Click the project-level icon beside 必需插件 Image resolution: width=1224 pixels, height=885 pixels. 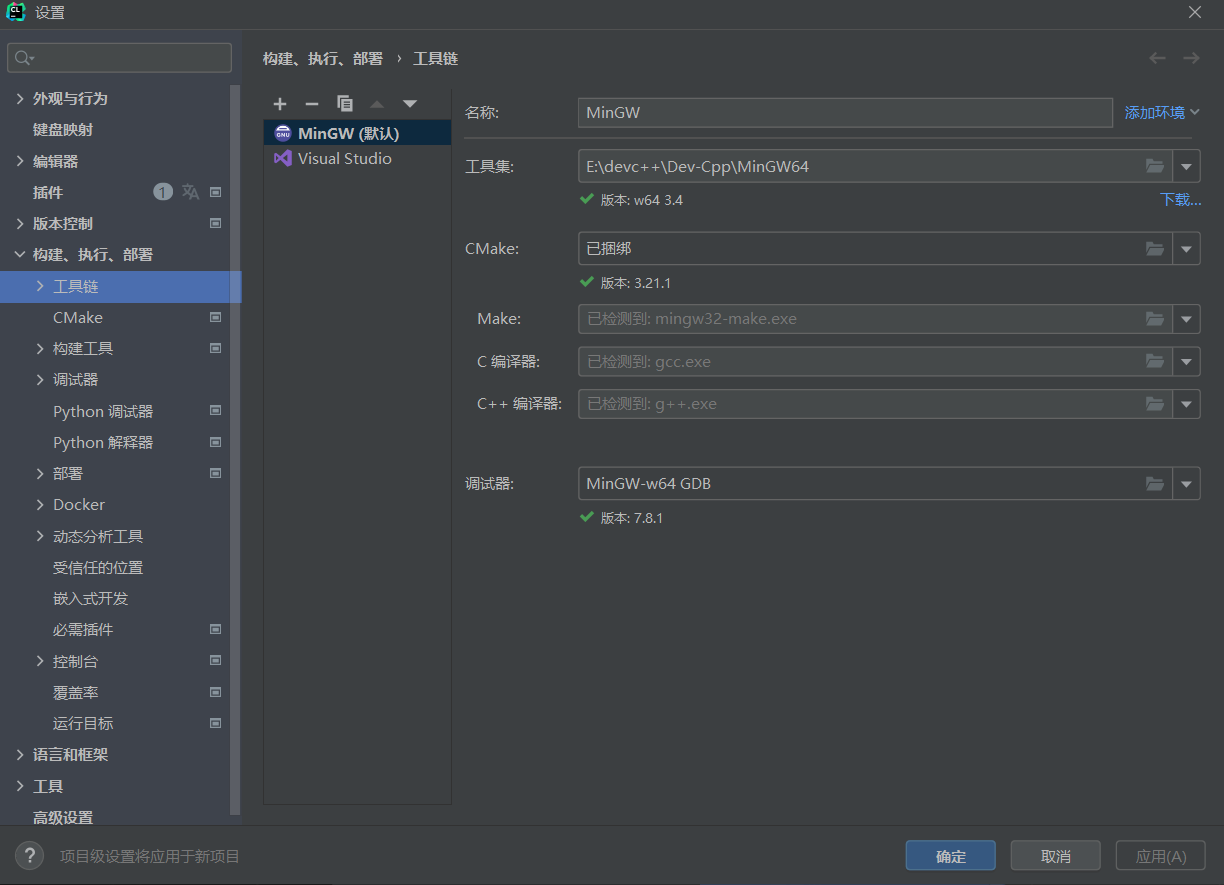(215, 630)
